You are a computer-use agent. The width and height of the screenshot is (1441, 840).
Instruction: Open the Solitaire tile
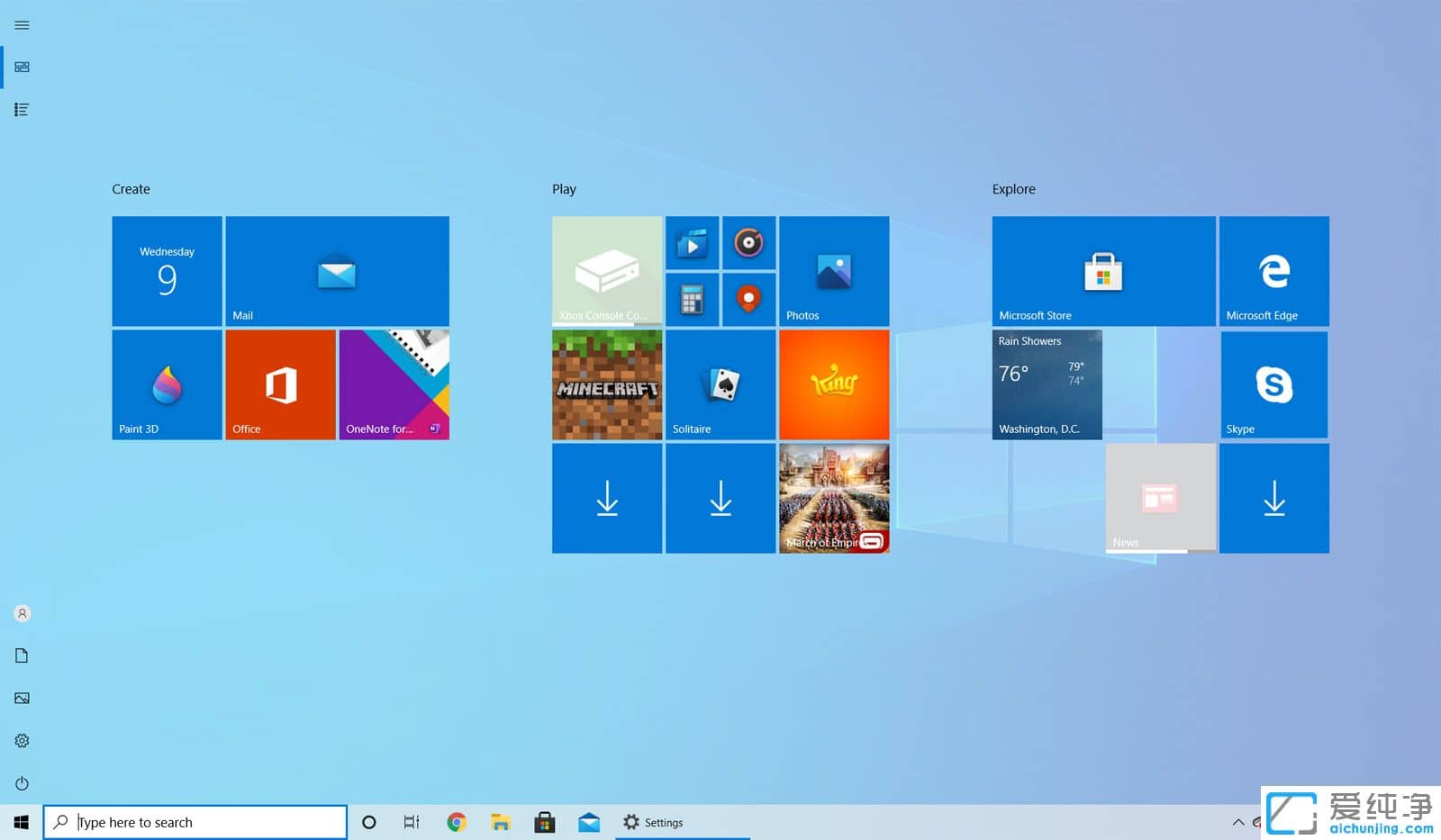pos(720,384)
